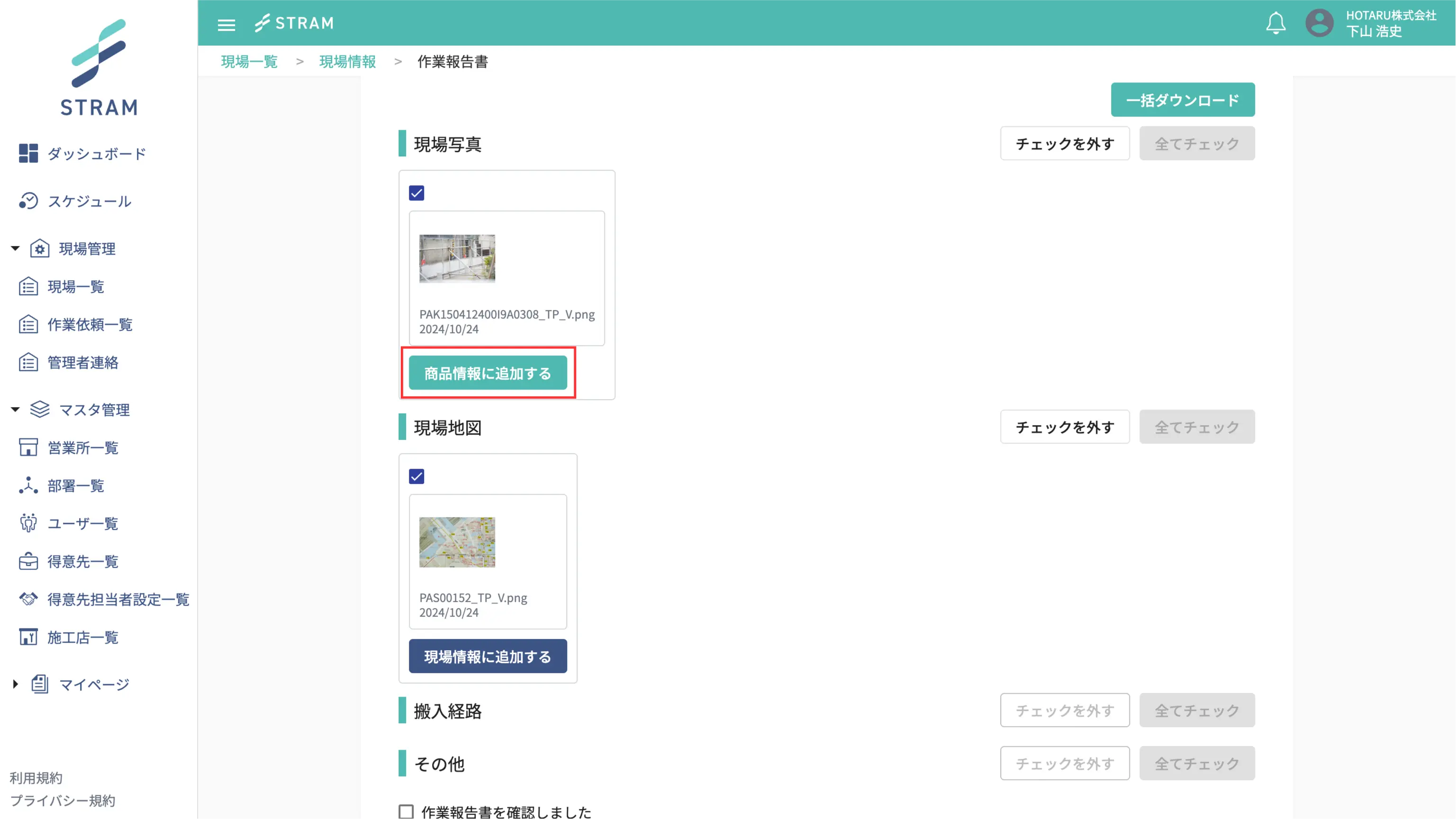Image resolution: width=1456 pixels, height=819 pixels.
Task: Collapse the 現場管理 section
Action: tap(15, 248)
